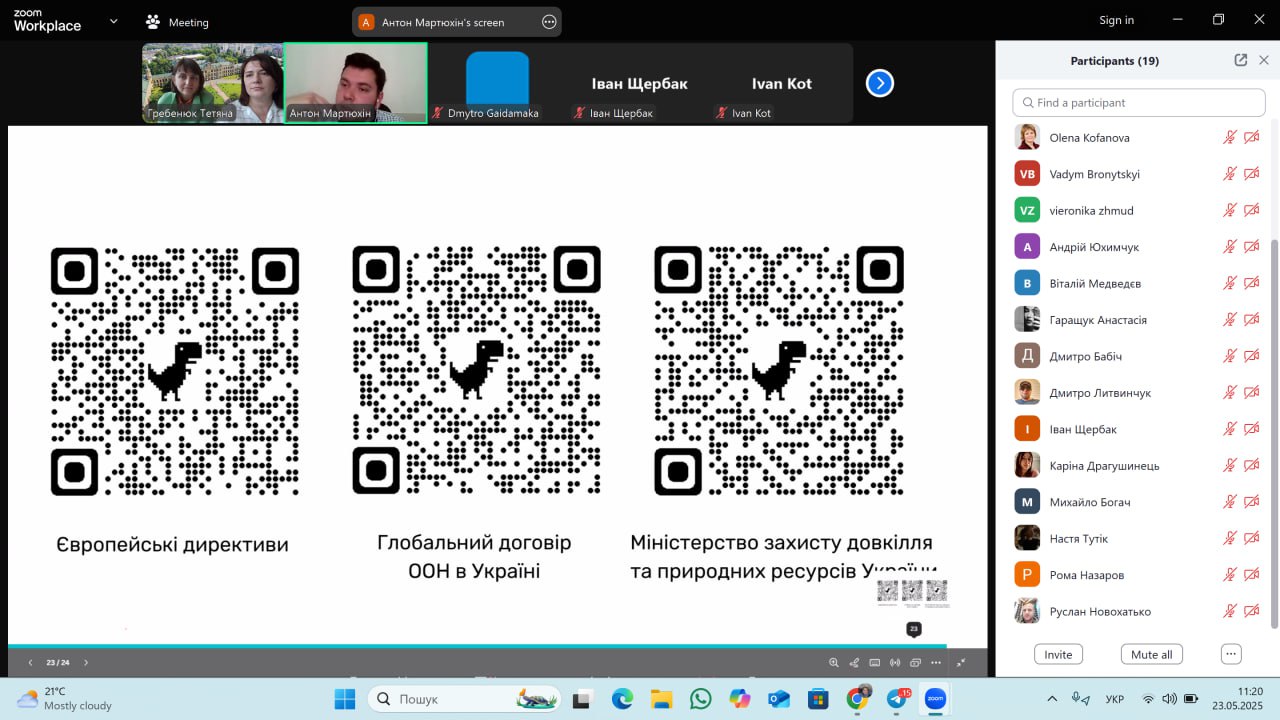Image resolution: width=1280 pixels, height=720 pixels.
Task: Toggle microphone for Olena Kofanova
Action: coord(1230,138)
